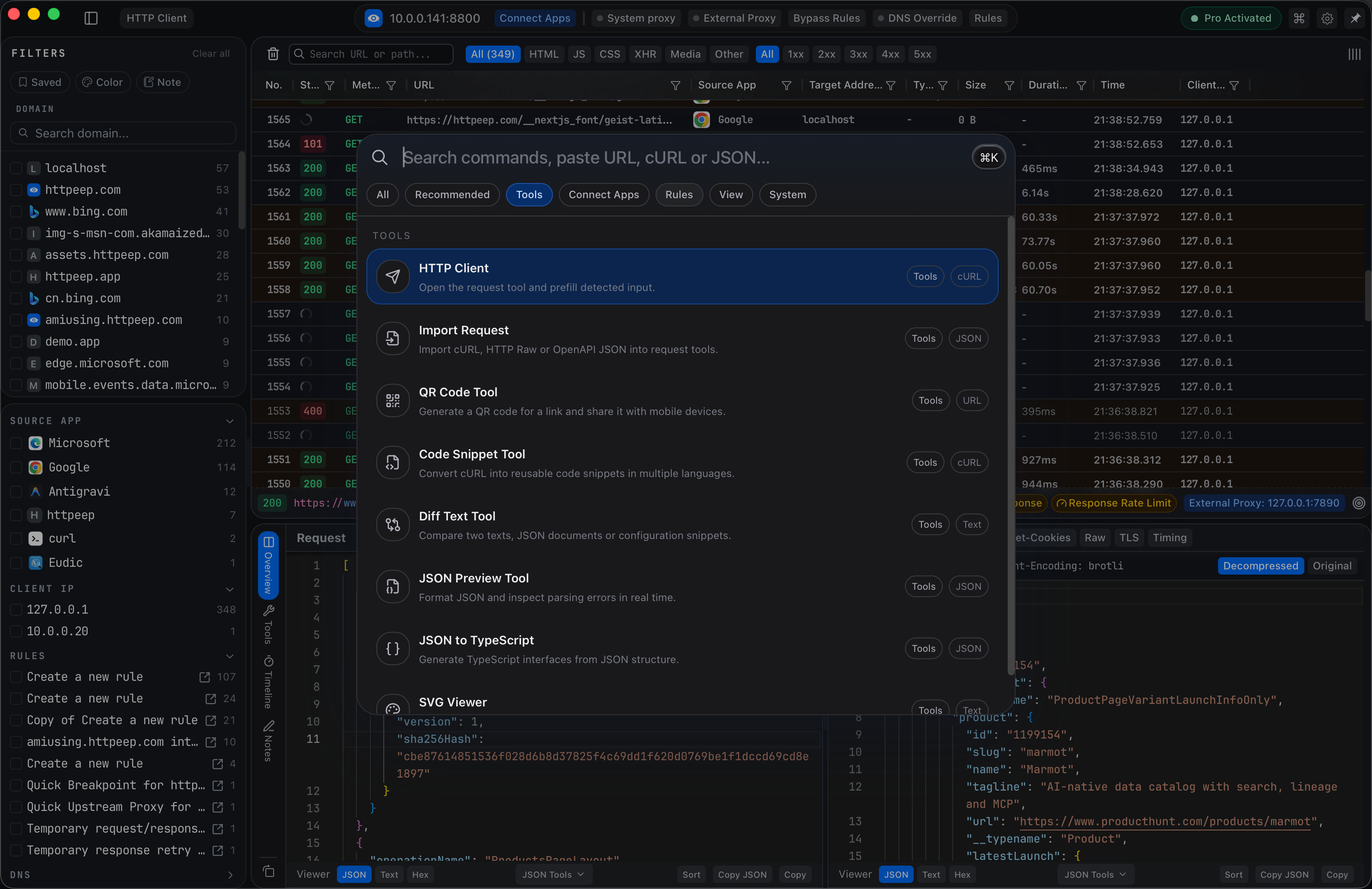This screenshot has height=889, width=1372.
Task: Click the Import Request icon
Action: 393,338
